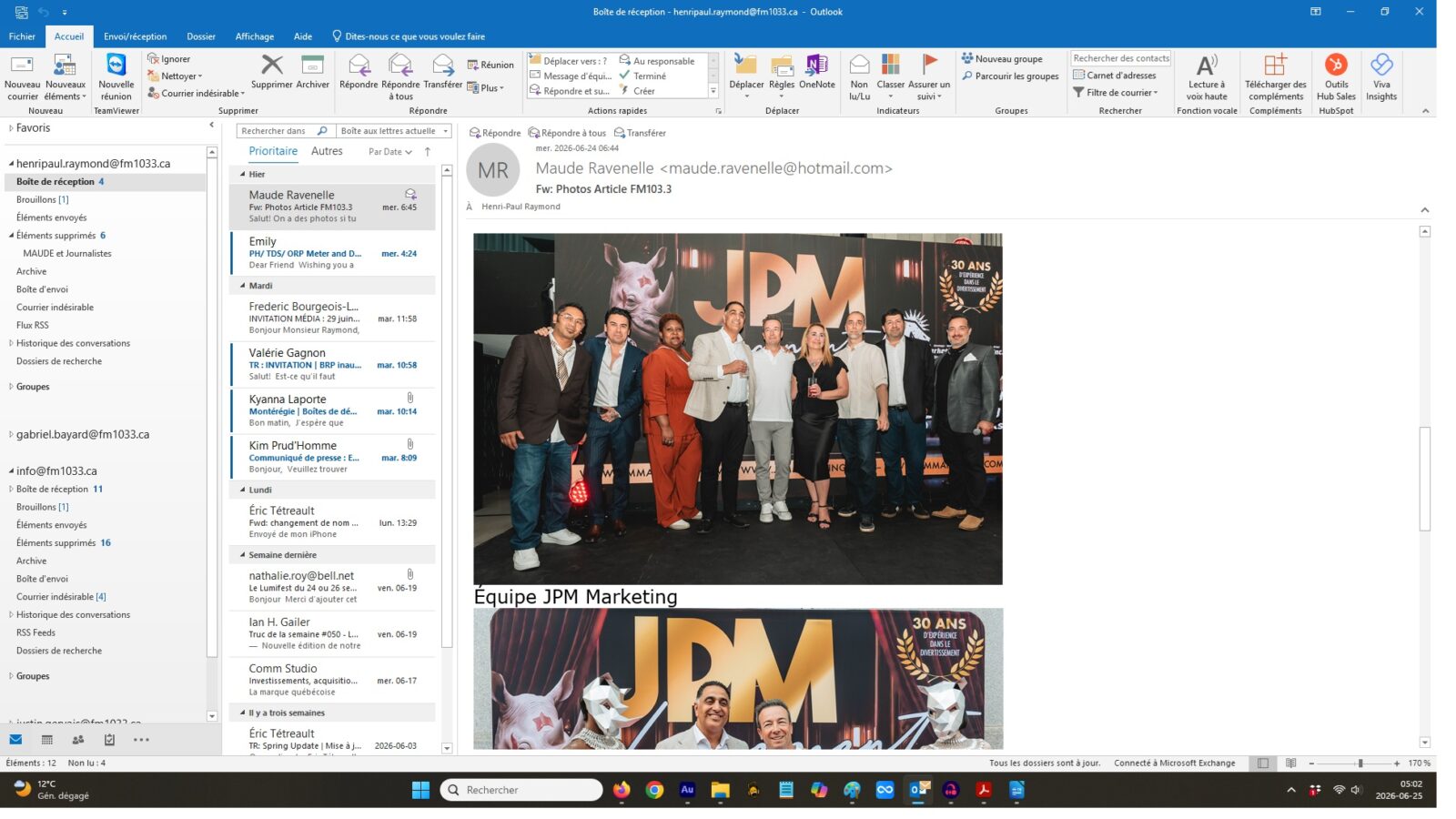Collapse the Hier message group

point(242,174)
